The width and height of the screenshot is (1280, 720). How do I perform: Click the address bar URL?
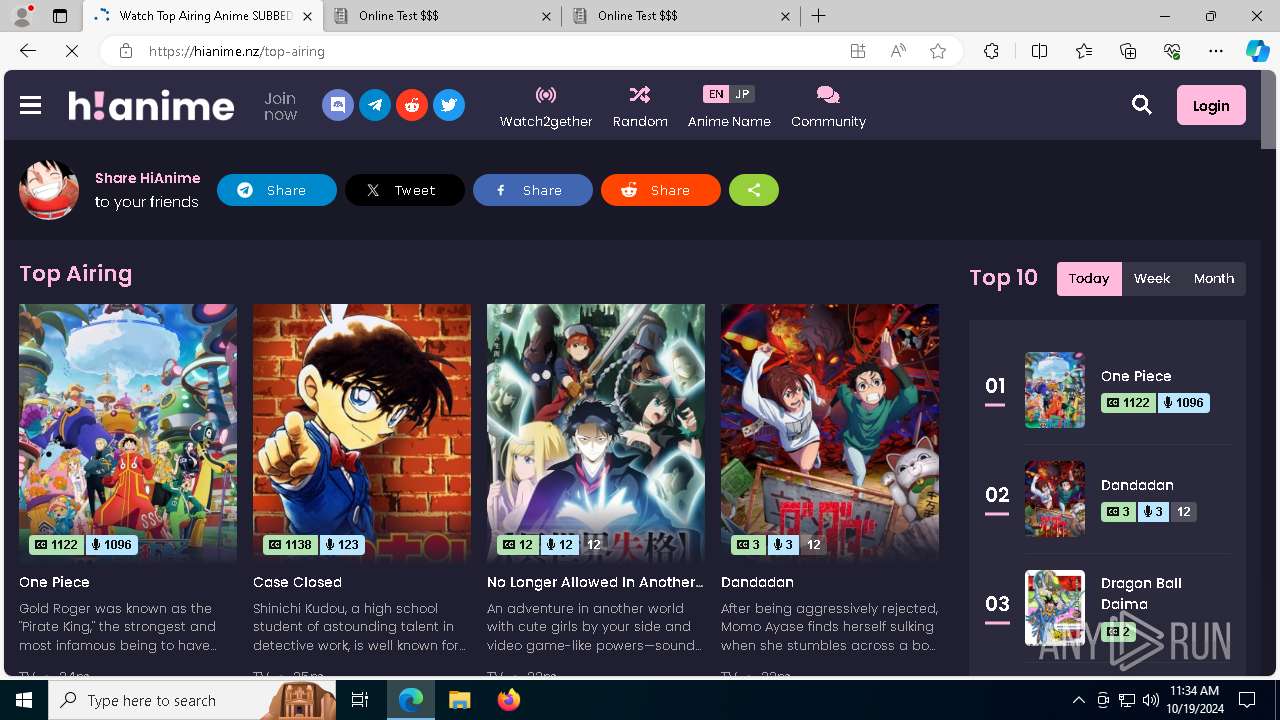[x=237, y=51]
